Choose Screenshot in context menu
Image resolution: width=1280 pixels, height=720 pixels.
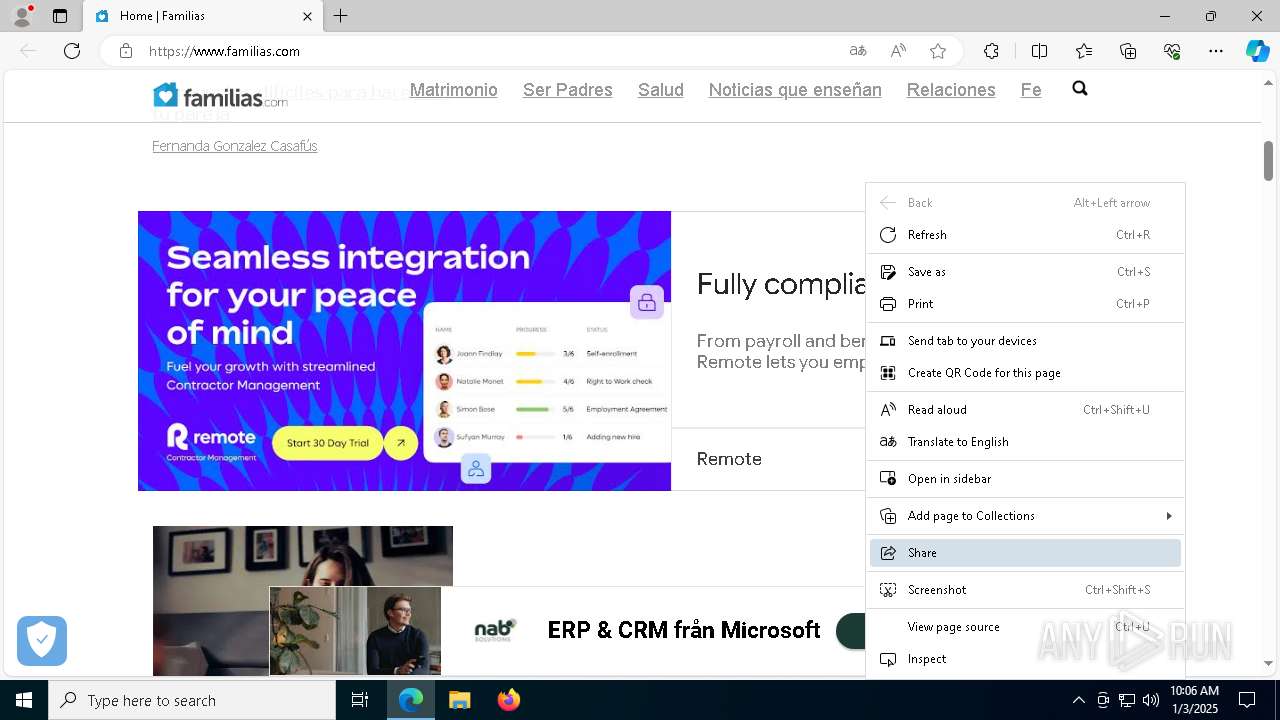(1025, 590)
